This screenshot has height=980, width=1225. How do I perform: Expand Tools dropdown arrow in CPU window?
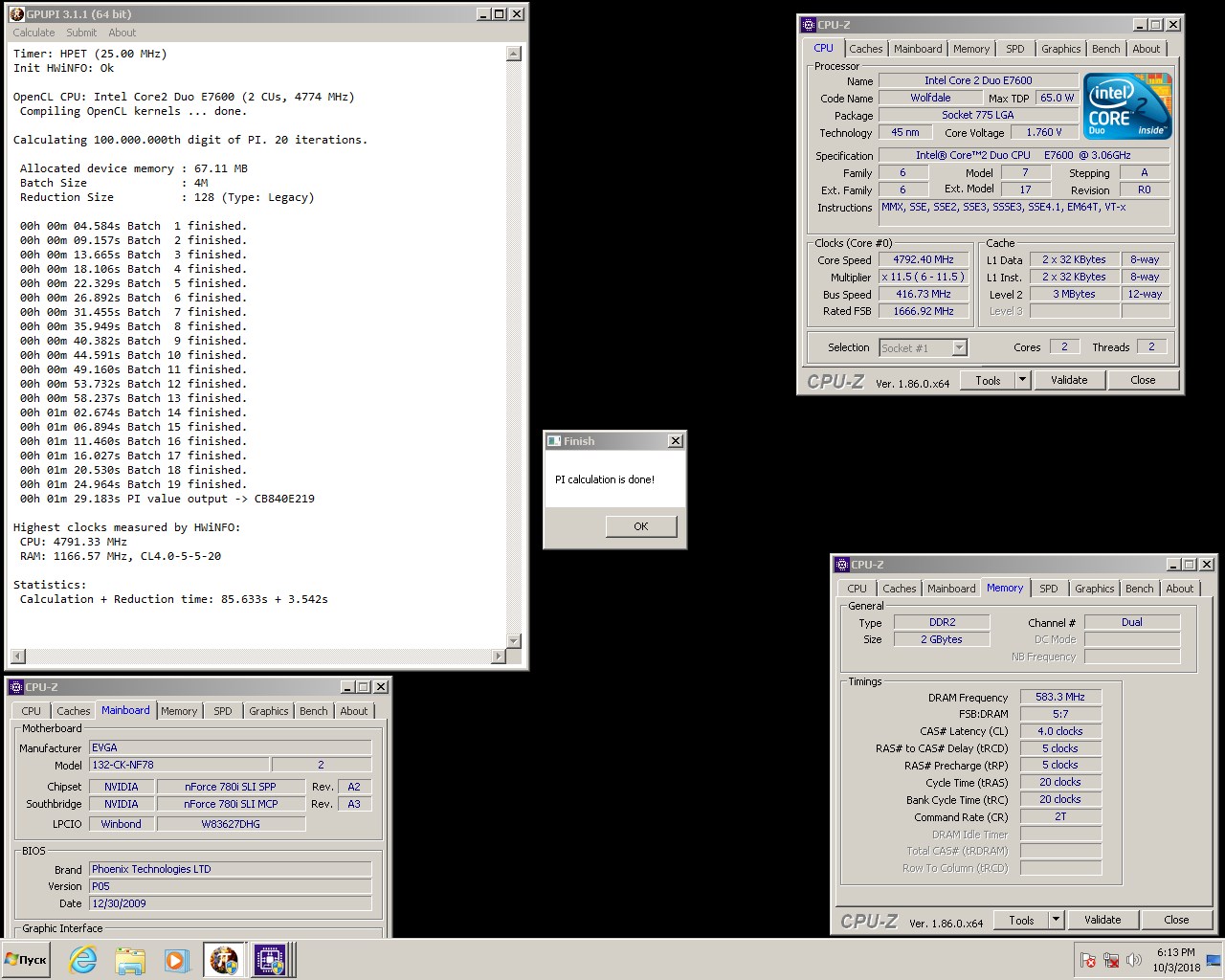tap(1022, 380)
